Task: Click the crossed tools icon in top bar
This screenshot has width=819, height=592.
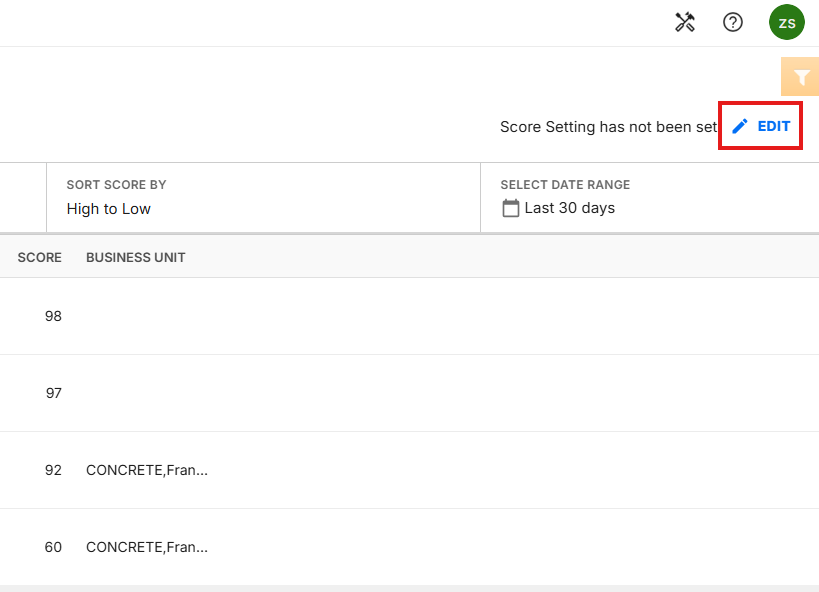Action: [684, 22]
